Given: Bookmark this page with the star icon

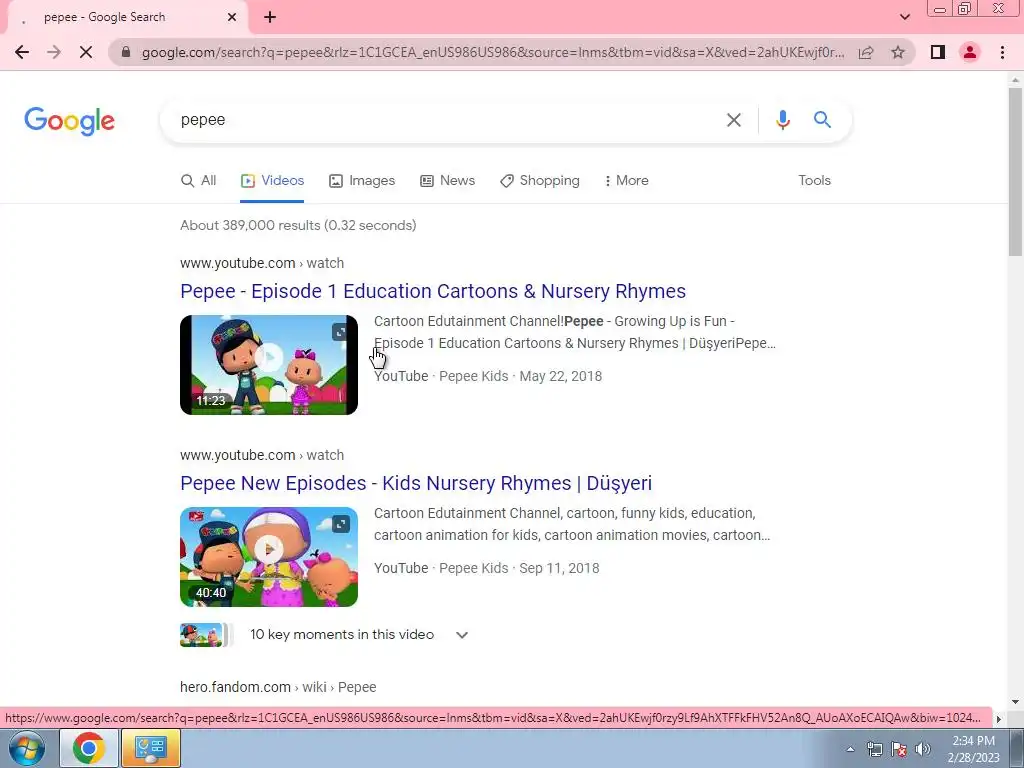Looking at the screenshot, I should click(x=898, y=52).
